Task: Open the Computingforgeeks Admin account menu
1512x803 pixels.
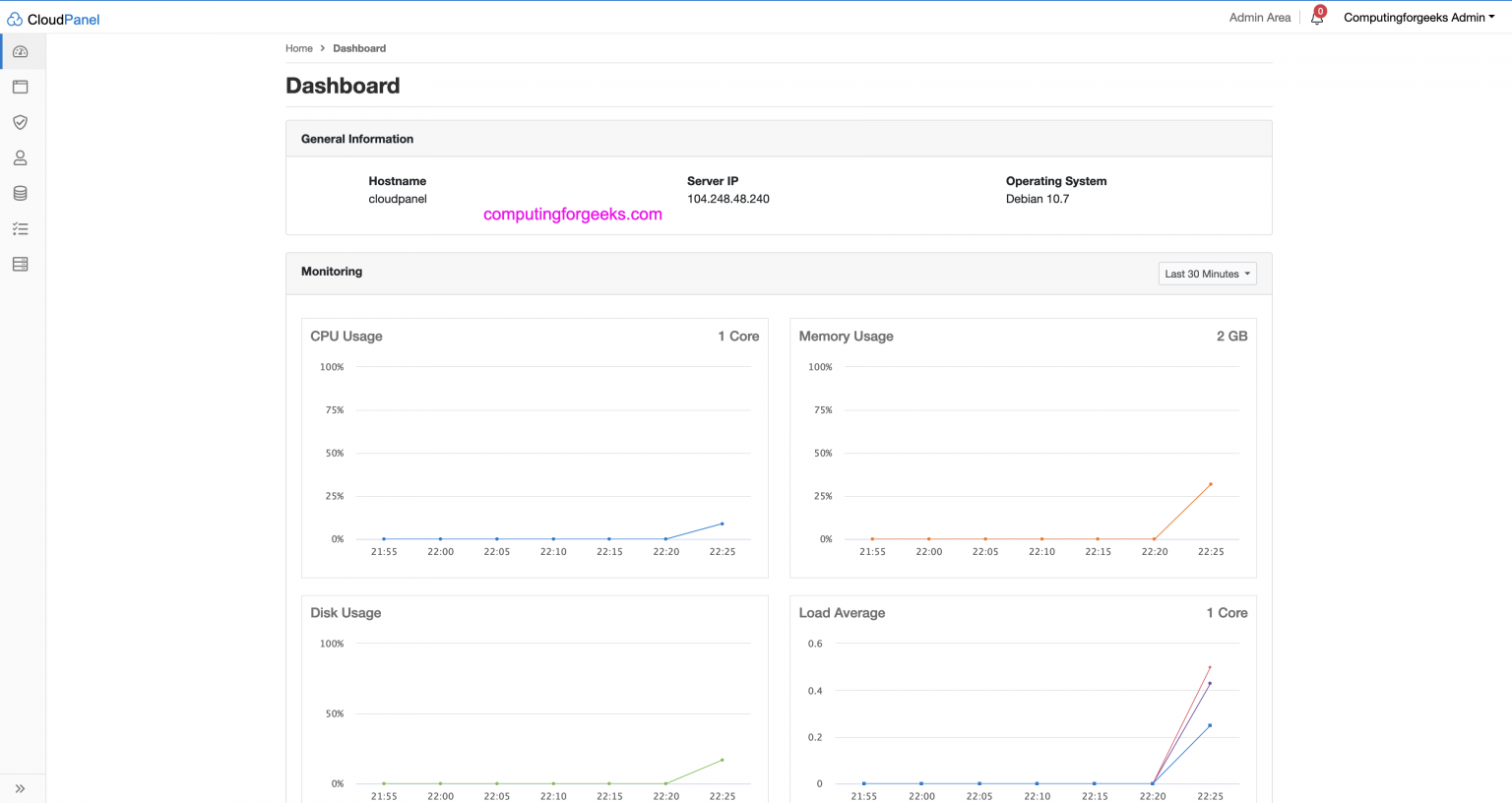Action: point(1418,17)
